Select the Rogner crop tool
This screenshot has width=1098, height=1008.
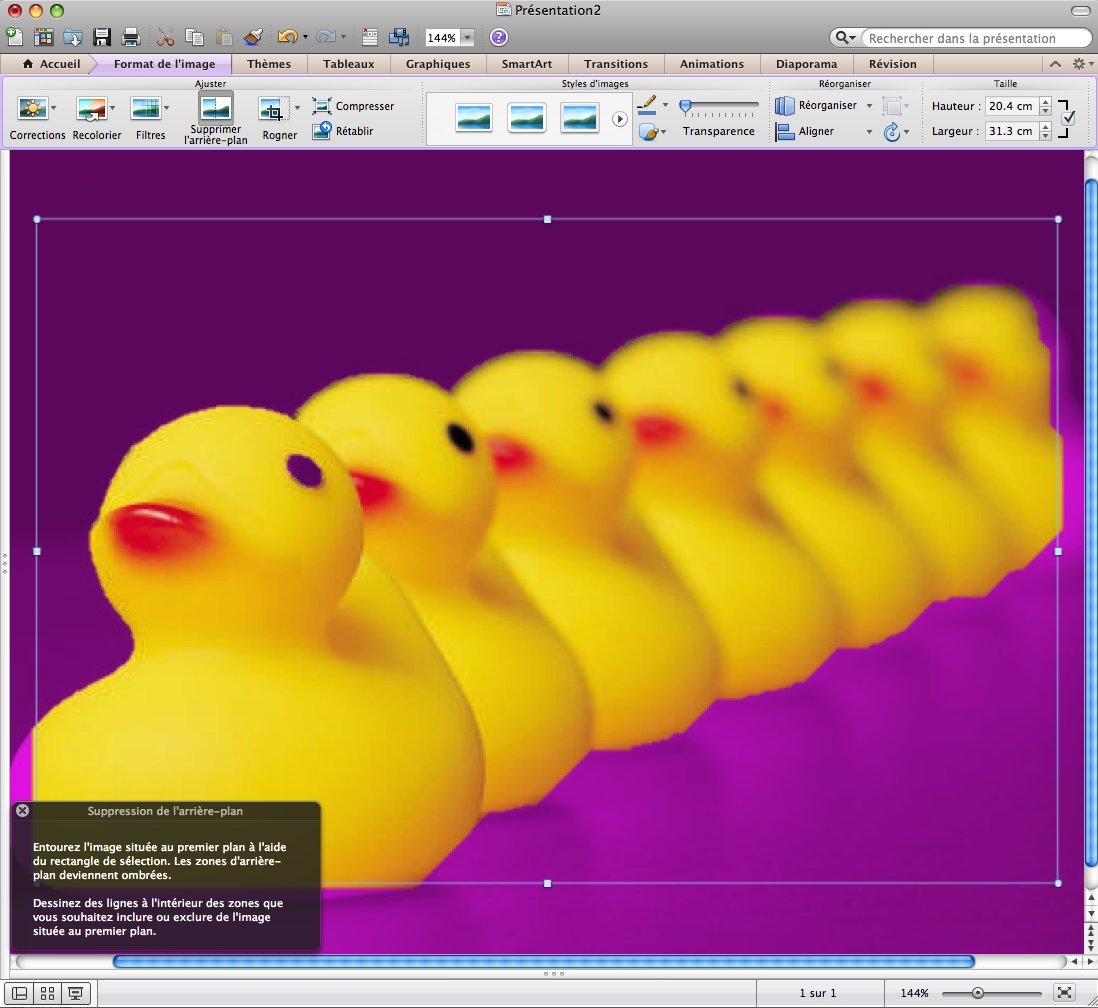click(x=271, y=109)
